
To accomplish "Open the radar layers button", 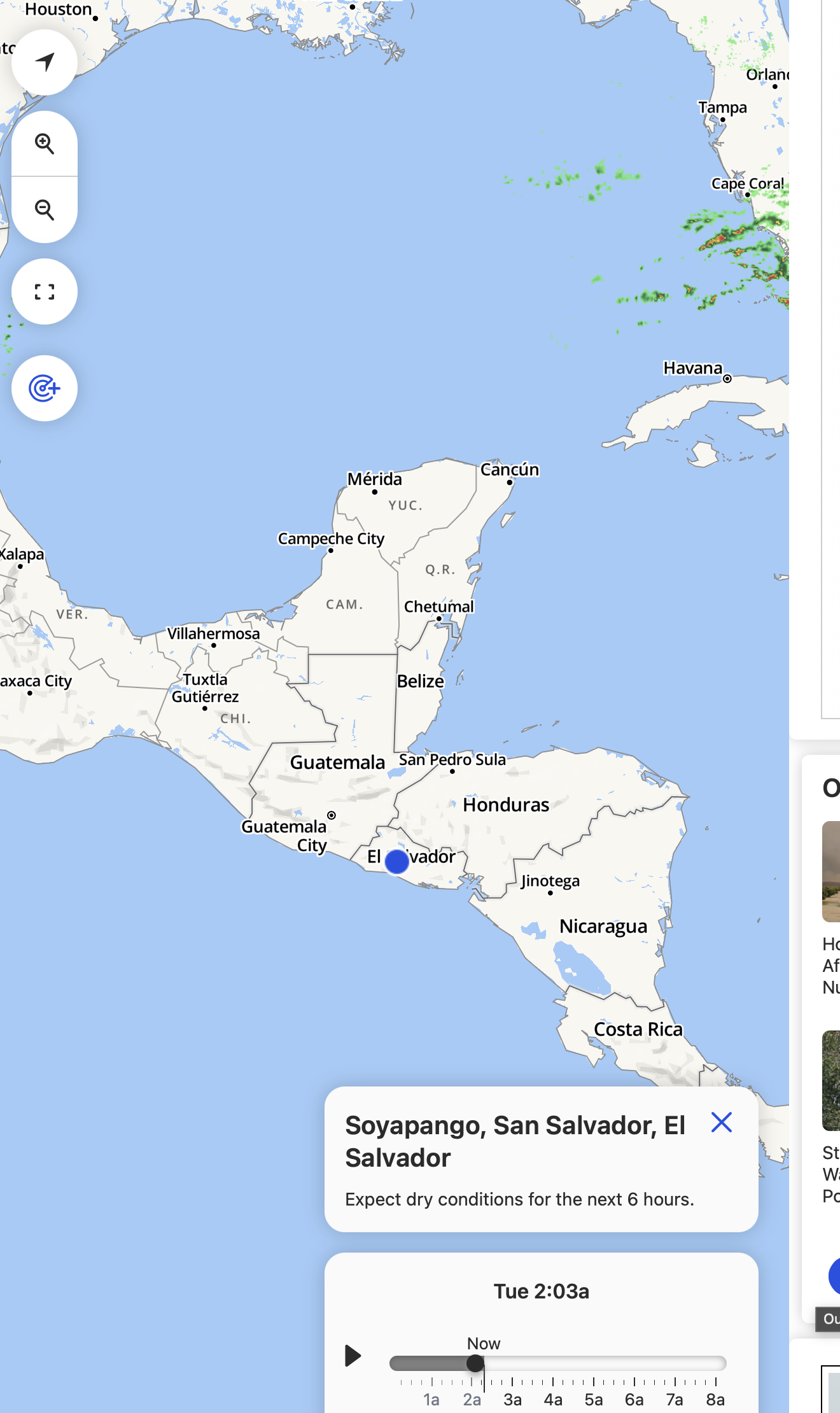I will pos(45,388).
